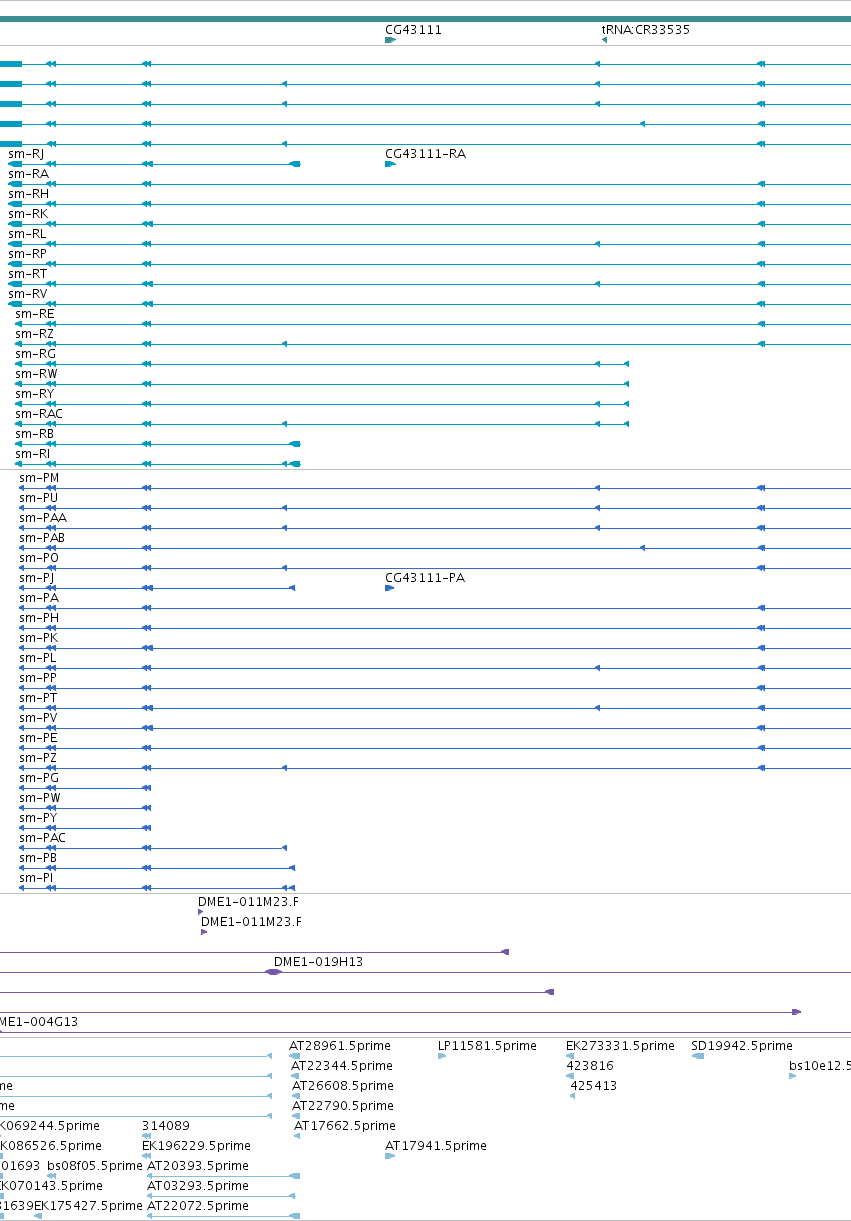Image resolution: width=851 pixels, height=1221 pixels.
Task: Choose protein label sm-PJ
Action: tap(37, 578)
